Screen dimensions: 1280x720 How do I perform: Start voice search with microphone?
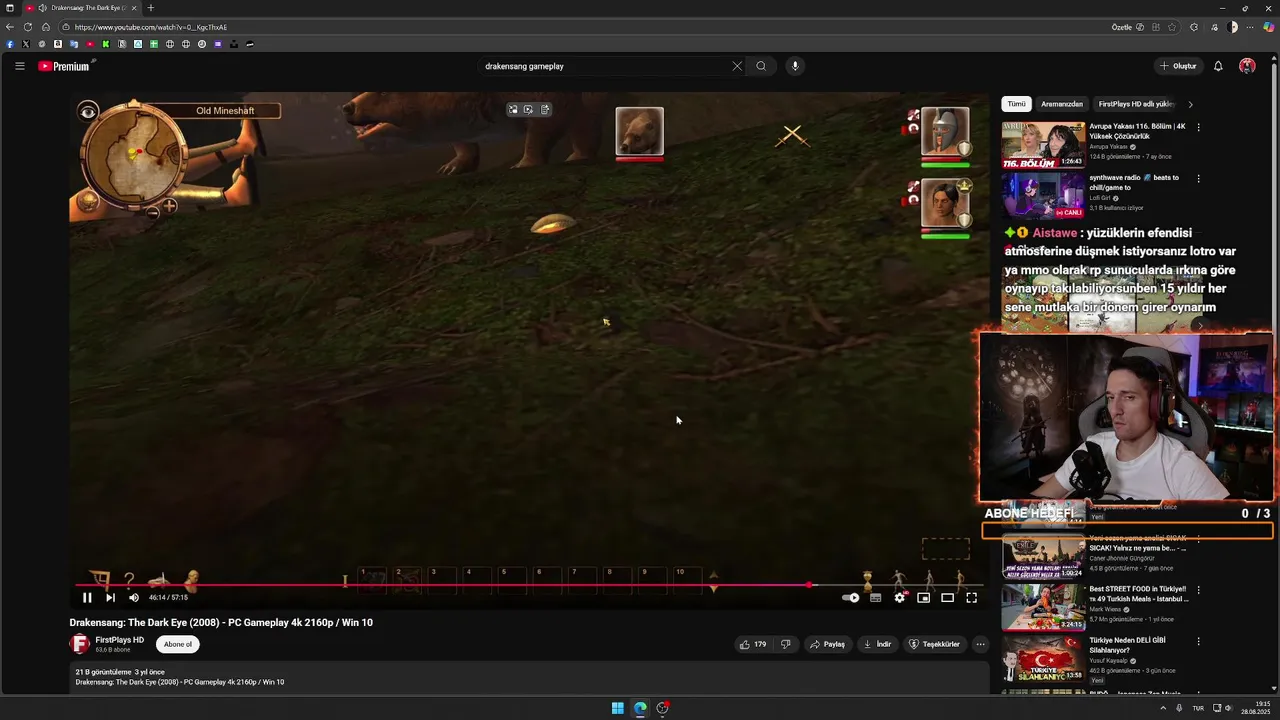795,66
